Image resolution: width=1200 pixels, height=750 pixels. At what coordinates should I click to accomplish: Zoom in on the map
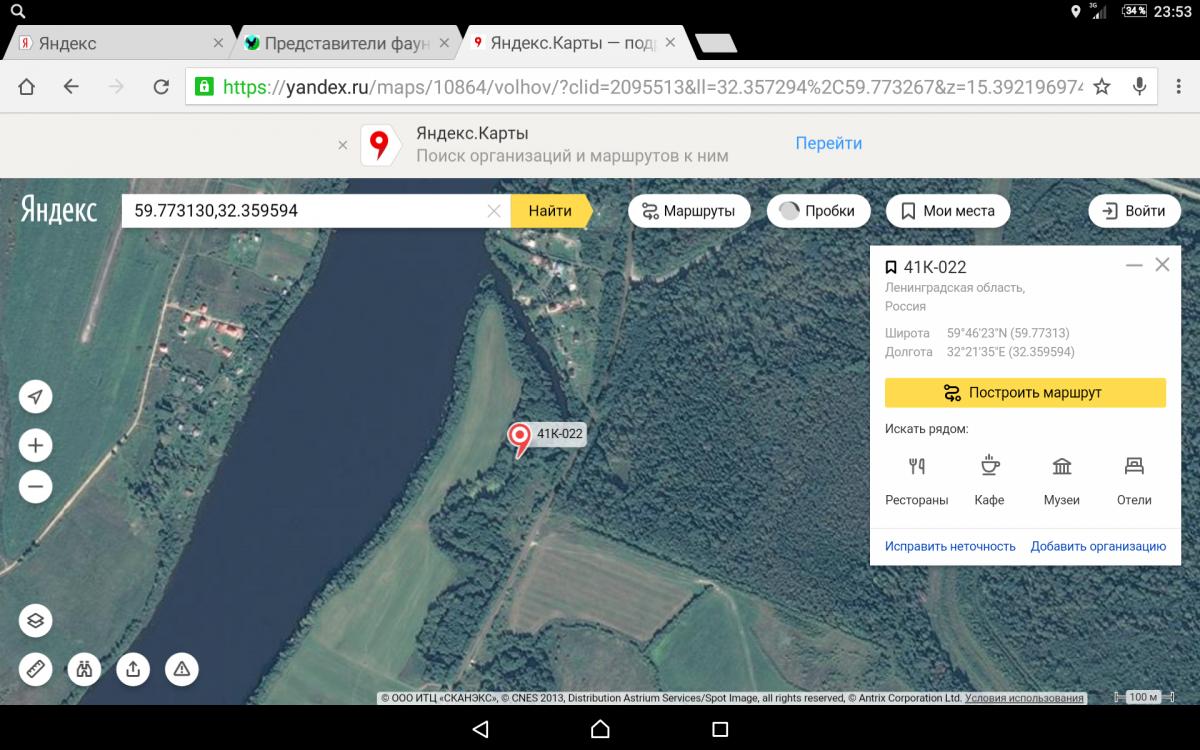[35, 445]
